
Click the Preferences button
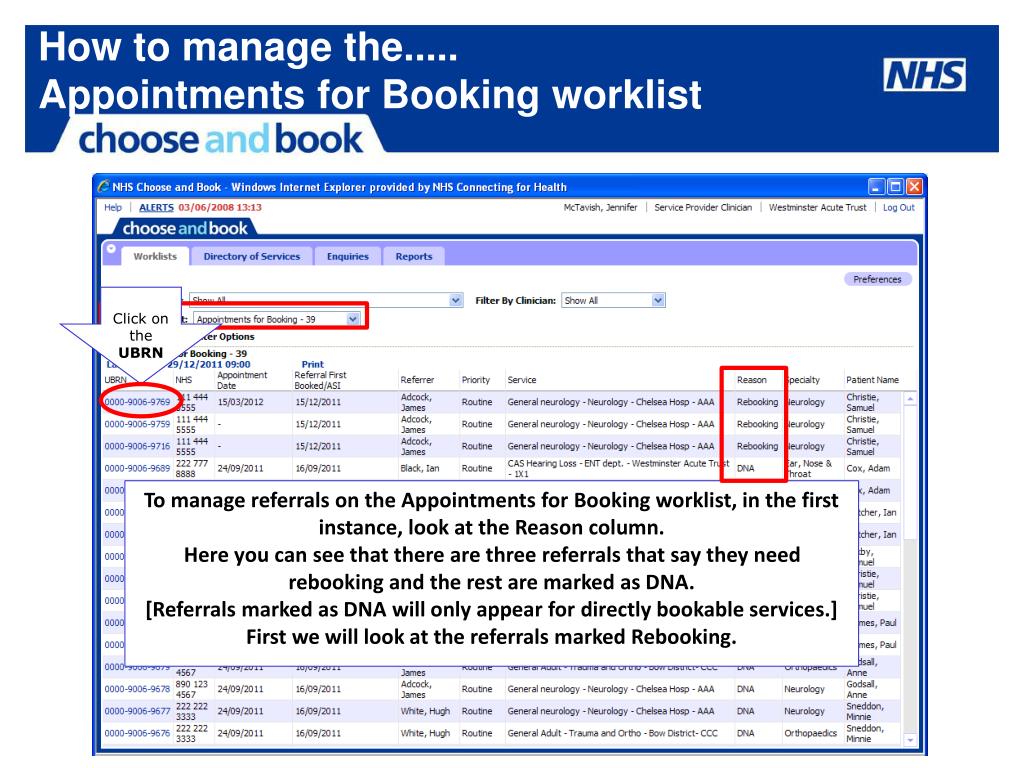pos(877,279)
